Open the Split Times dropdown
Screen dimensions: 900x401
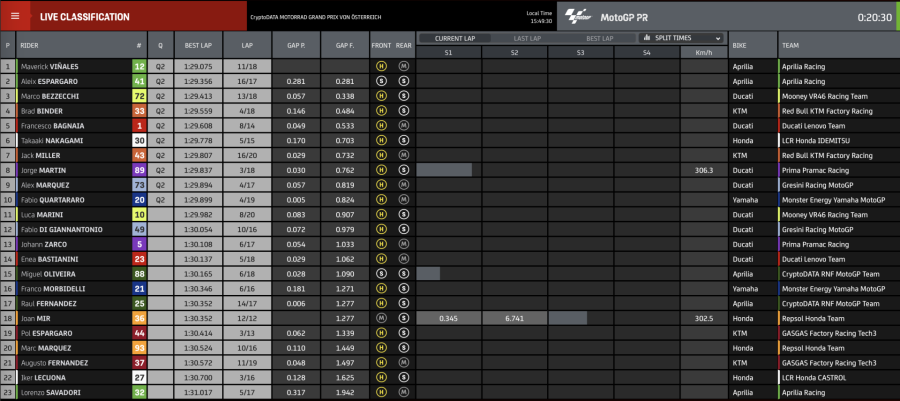click(681, 38)
